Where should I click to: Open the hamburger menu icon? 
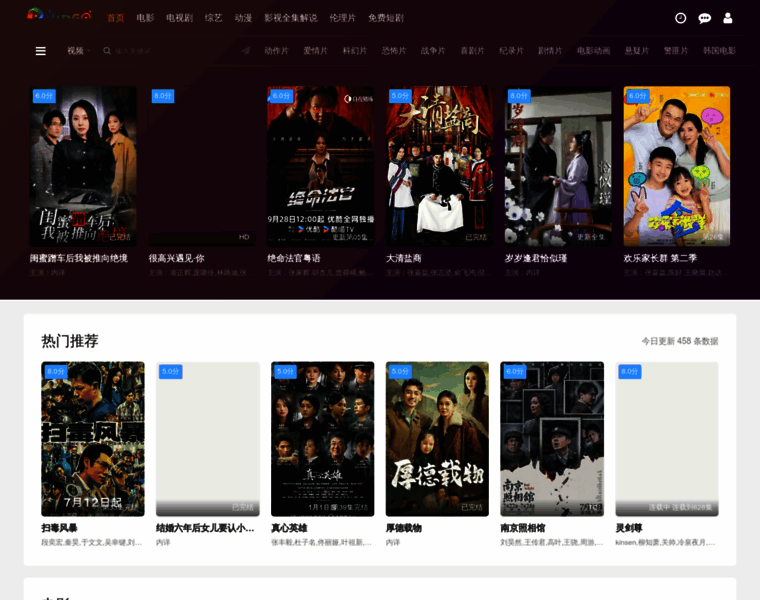point(41,51)
